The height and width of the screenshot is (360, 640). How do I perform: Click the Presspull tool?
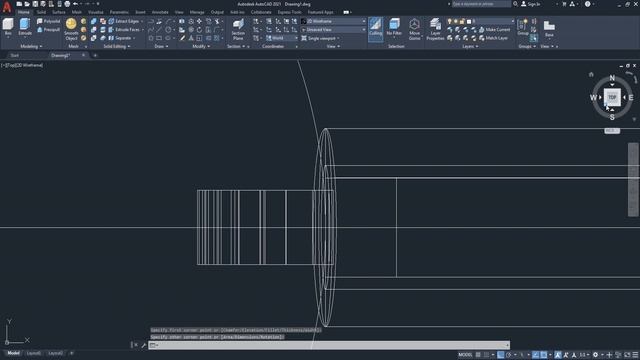49,30
